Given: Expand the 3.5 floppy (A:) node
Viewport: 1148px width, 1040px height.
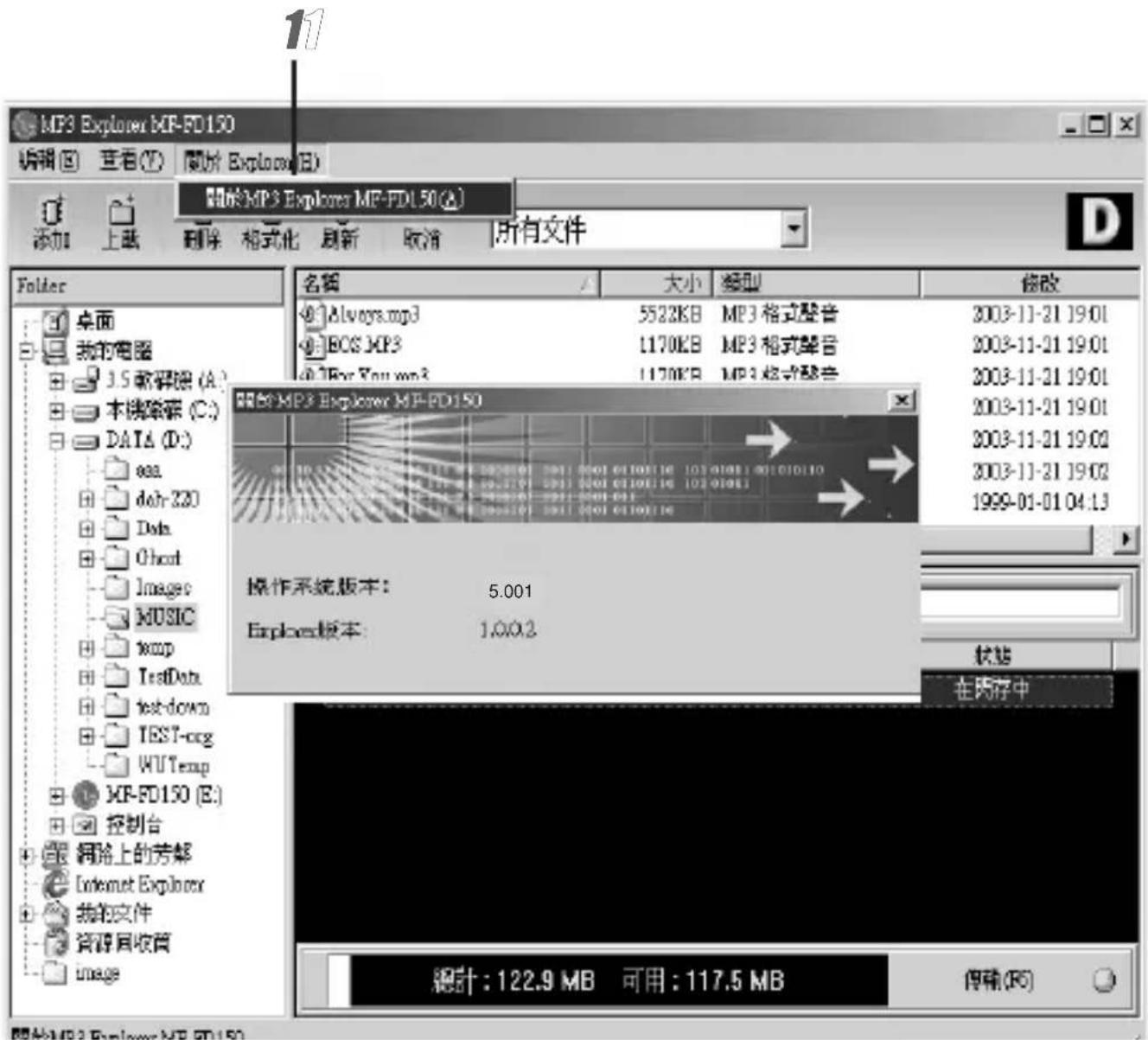Looking at the screenshot, I should click(57, 380).
